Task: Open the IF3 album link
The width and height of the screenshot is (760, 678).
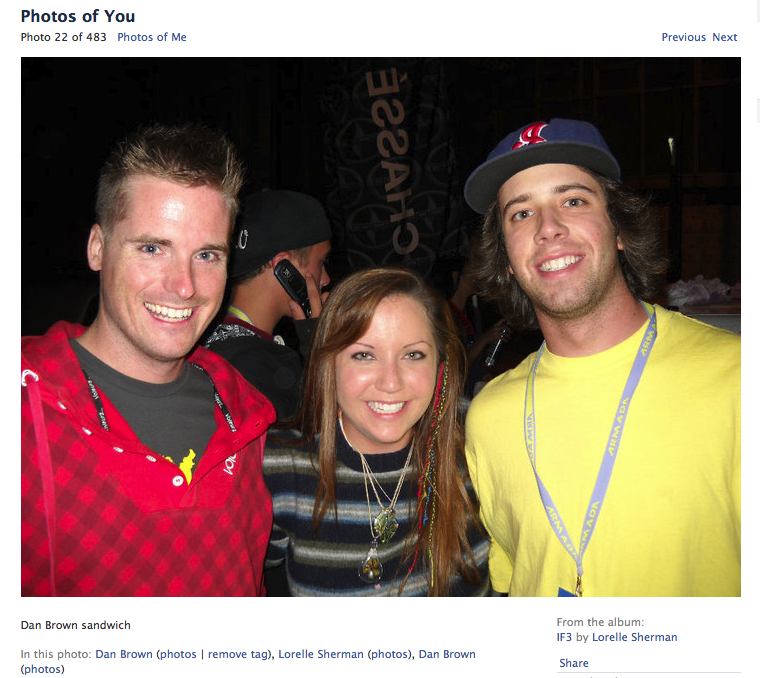Action: [x=564, y=637]
